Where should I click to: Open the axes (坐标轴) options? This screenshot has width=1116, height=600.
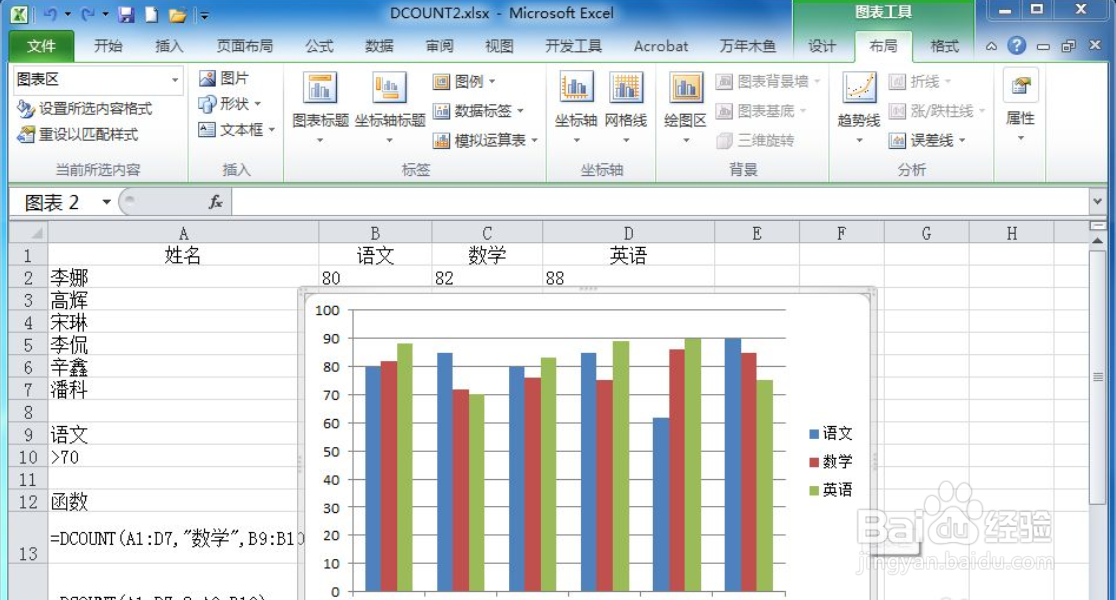(x=576, y=107)
